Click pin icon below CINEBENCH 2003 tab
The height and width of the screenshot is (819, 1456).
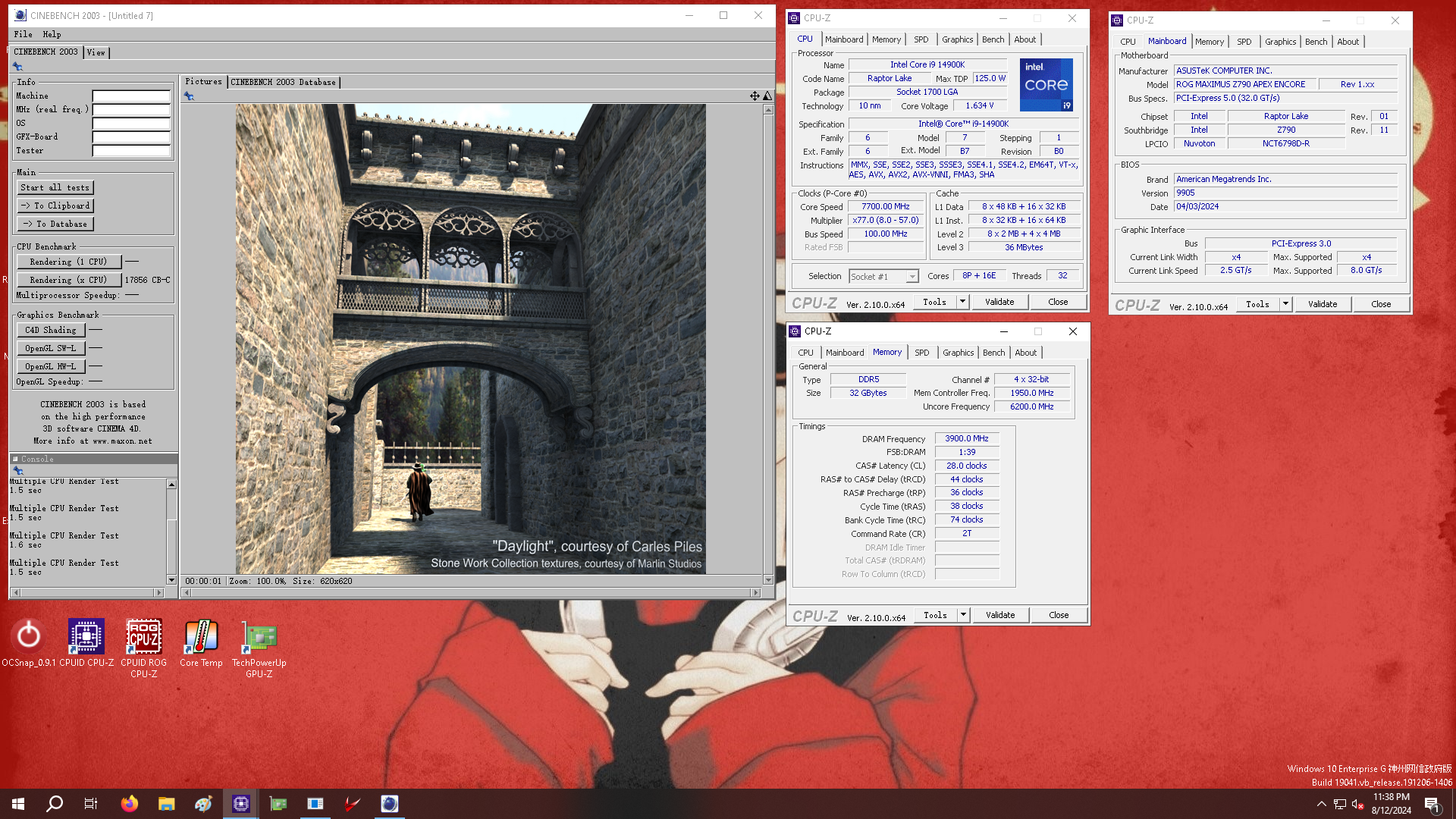pos(17,67)
